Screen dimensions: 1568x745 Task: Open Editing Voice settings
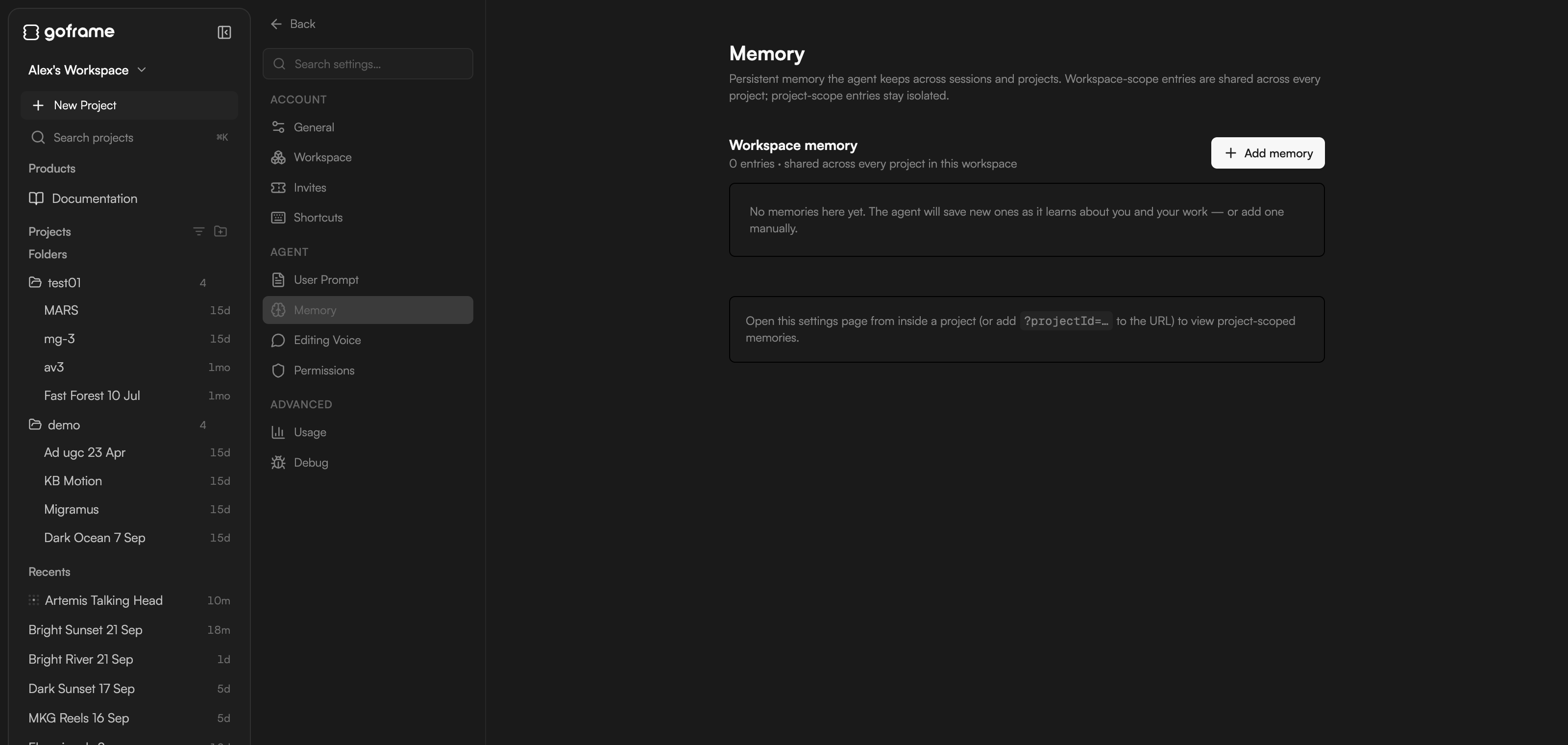click(x=367, y=340)
